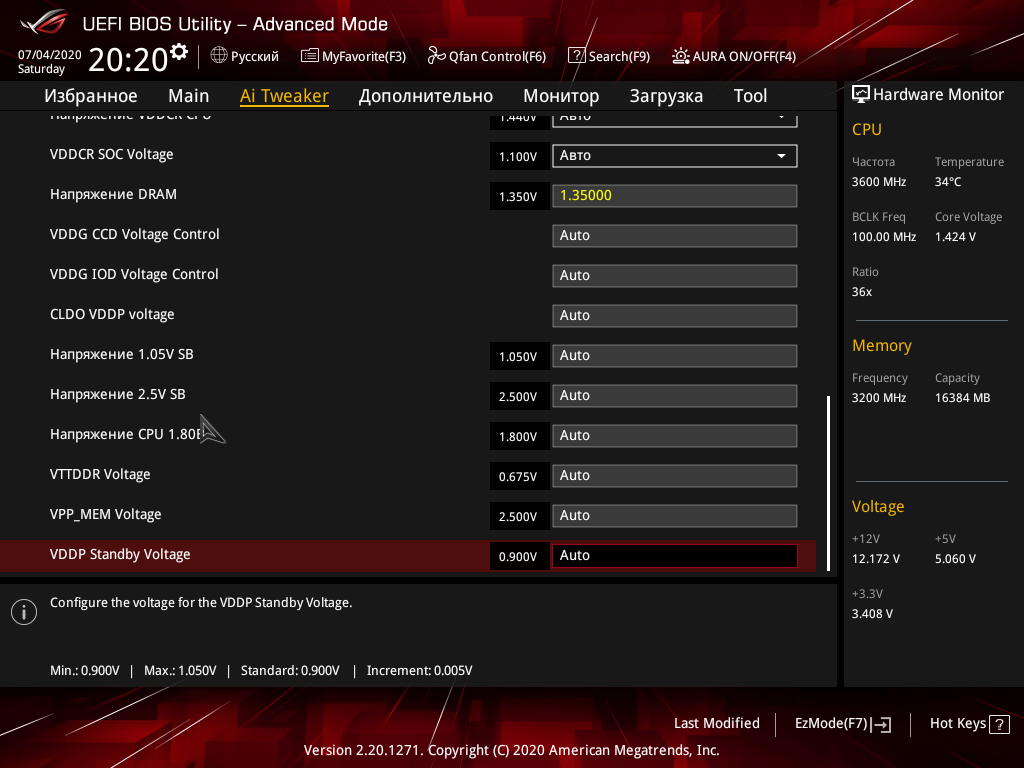This screenshot has width=1024, height=768.
Task: Click the Last Modified button
Action: tap(716, 723)
